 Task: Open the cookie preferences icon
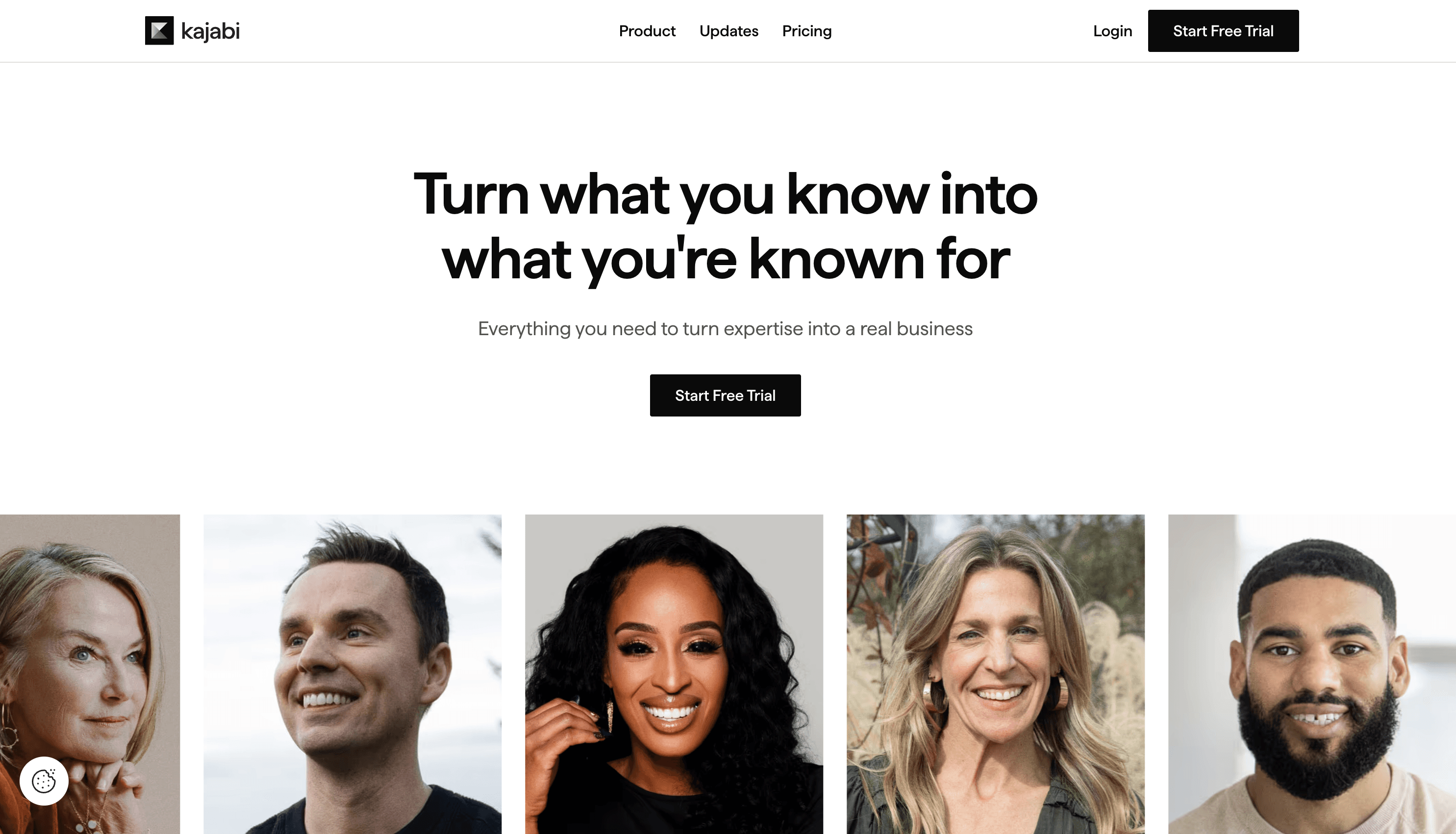44,781
